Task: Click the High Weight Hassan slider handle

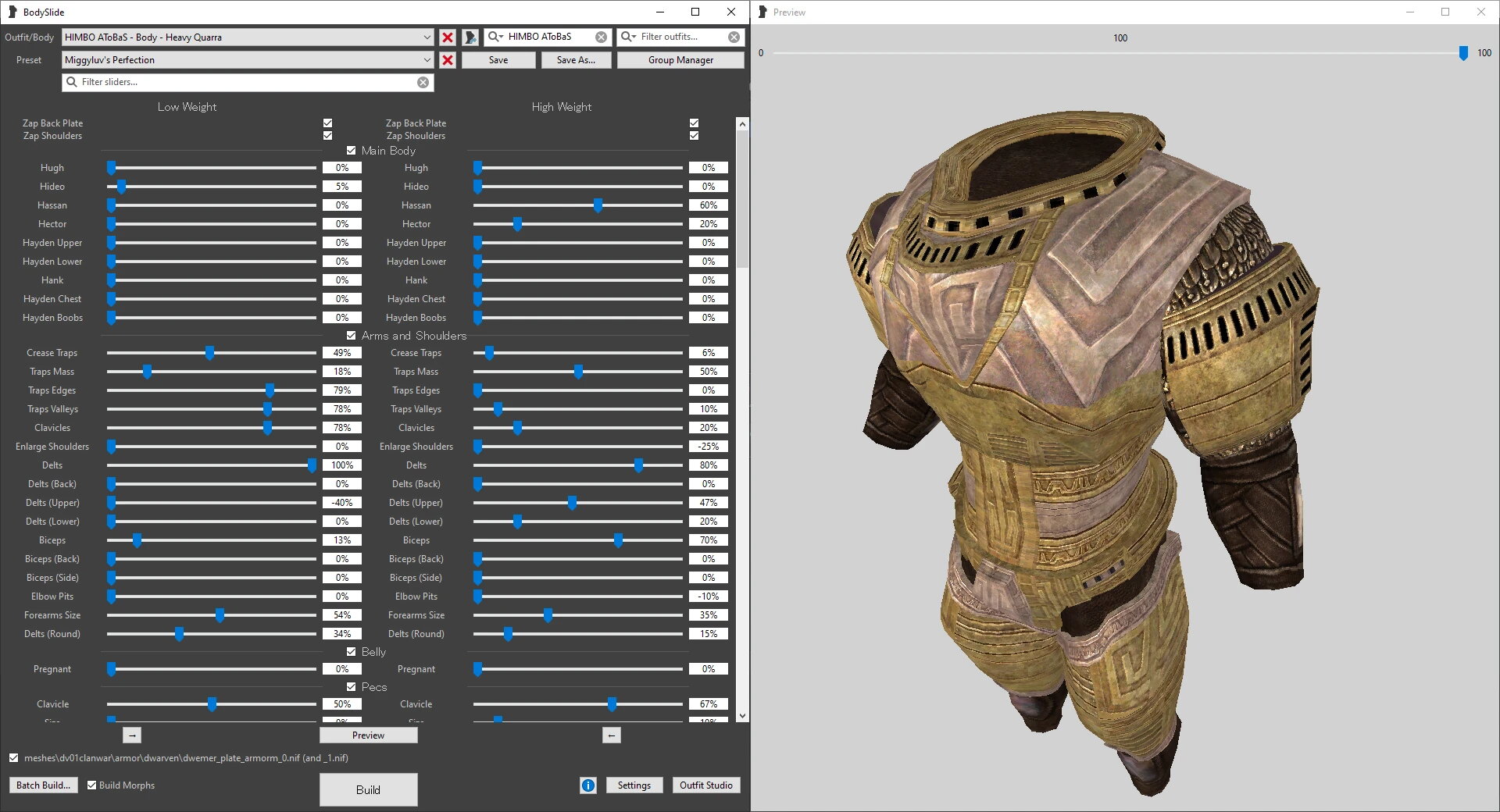Action: coord(598,205)
